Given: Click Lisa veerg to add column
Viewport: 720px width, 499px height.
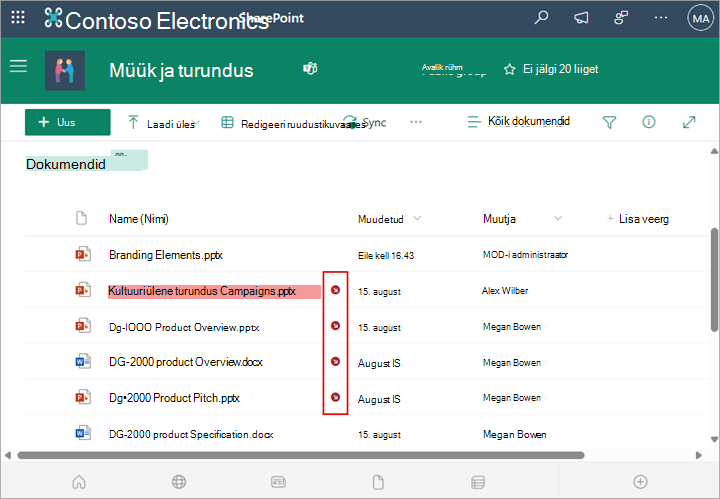Looking at the screenshot, I should click(x=638, y=219).
